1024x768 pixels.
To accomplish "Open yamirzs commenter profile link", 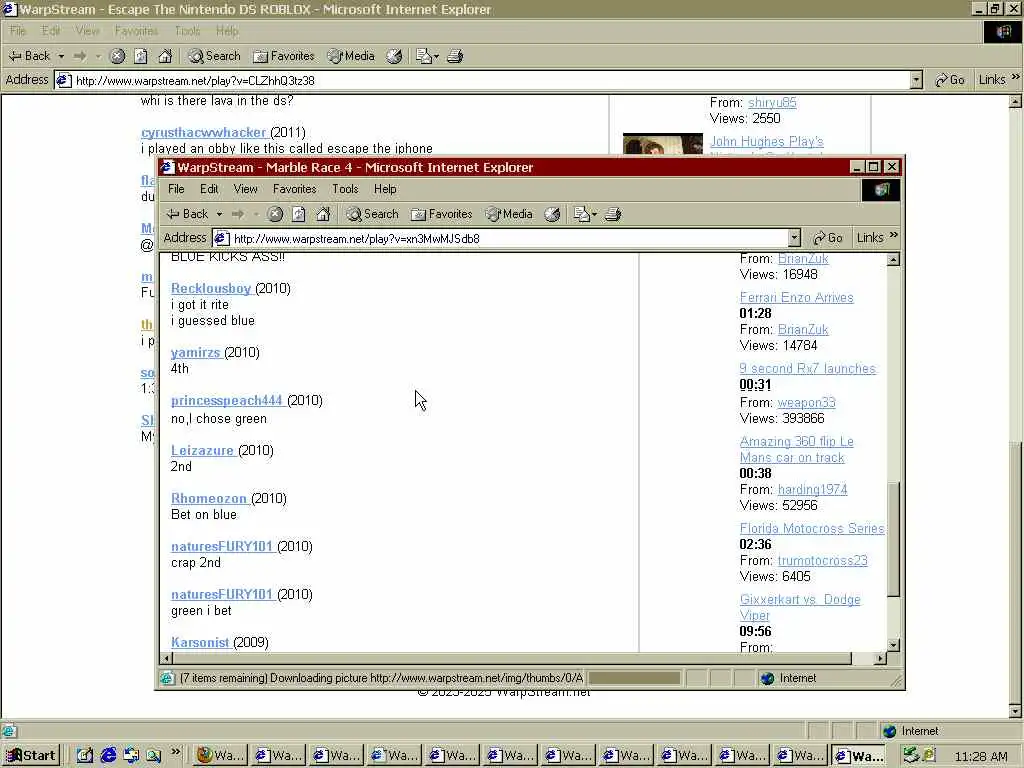I will pyautogui.click(x=195, y=353).
